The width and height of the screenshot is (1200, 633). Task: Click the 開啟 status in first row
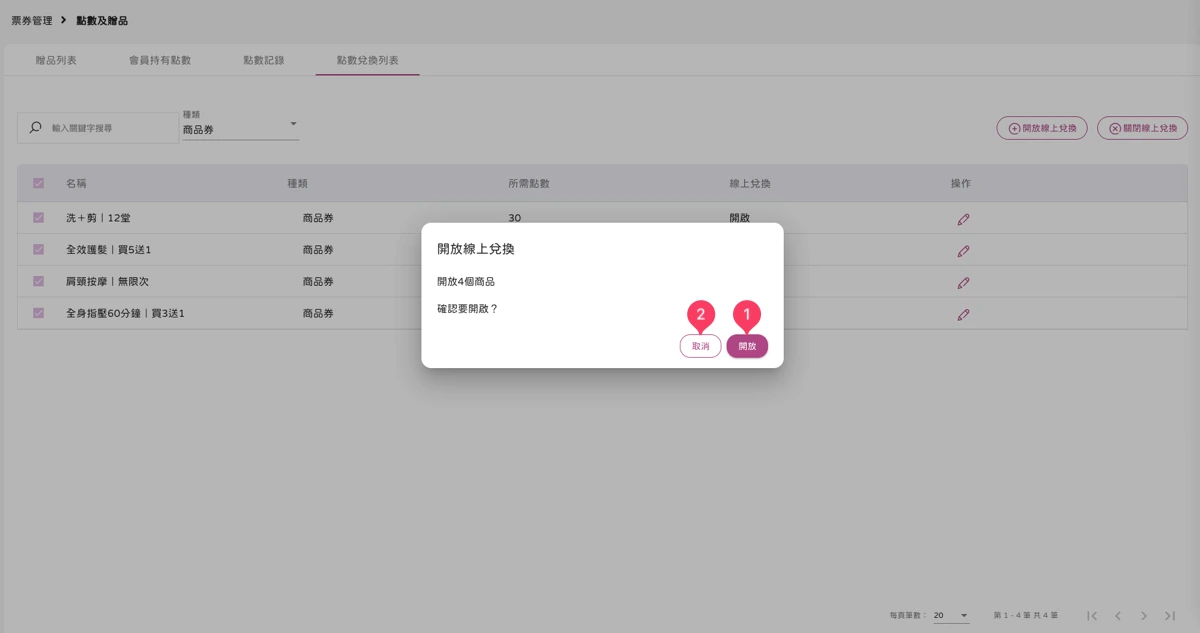click(739, 217)
